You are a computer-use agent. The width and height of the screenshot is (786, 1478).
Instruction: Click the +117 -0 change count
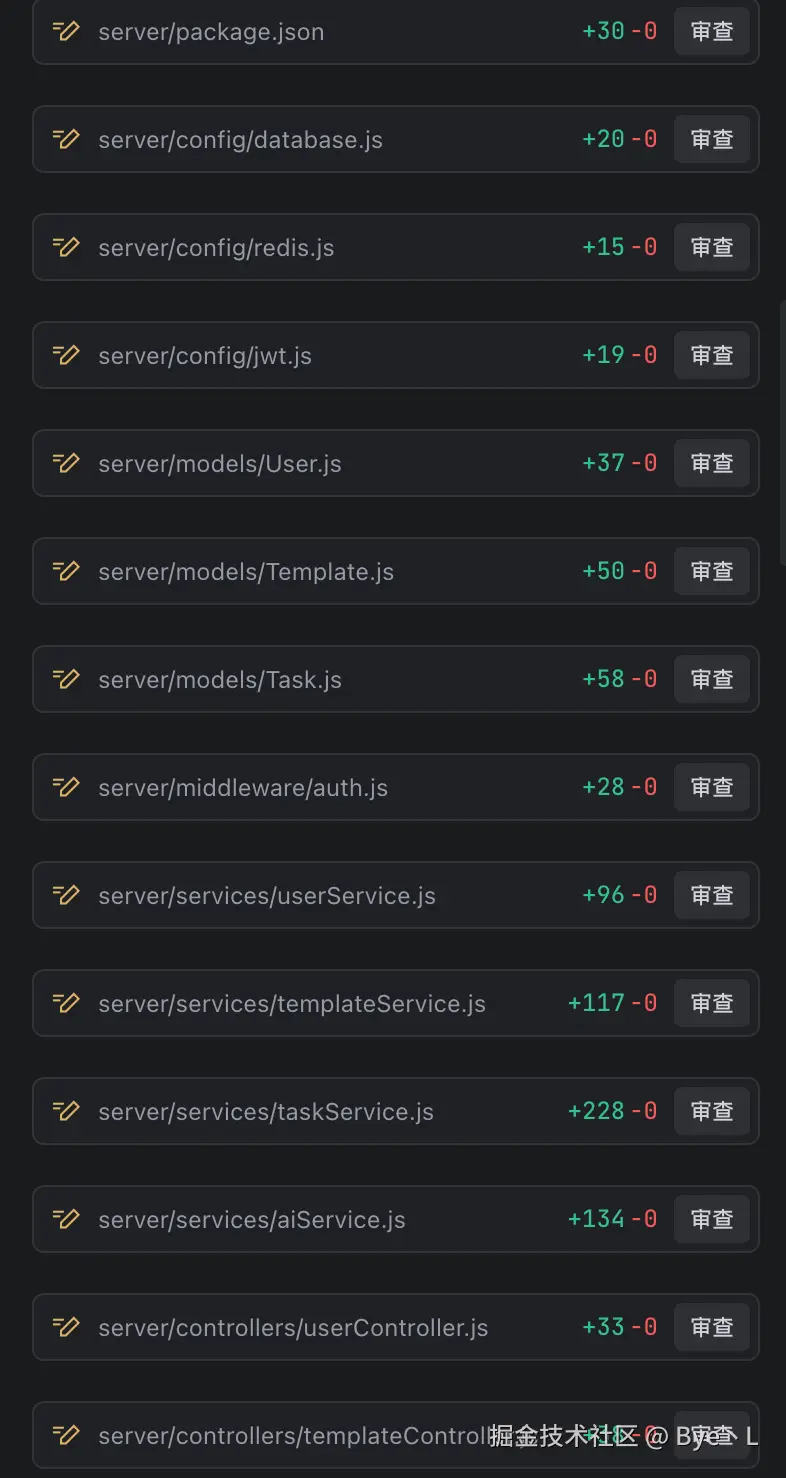(x=612, y=1003)
